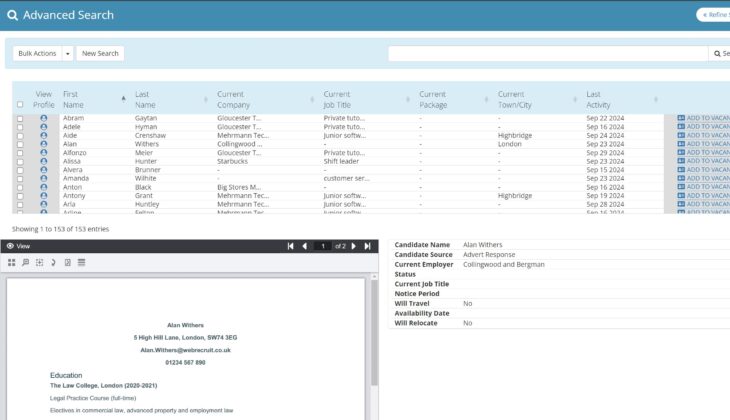Click the rotate icon in viewer toolbar
Screen dimensions: 730x420
coord(53,262)
